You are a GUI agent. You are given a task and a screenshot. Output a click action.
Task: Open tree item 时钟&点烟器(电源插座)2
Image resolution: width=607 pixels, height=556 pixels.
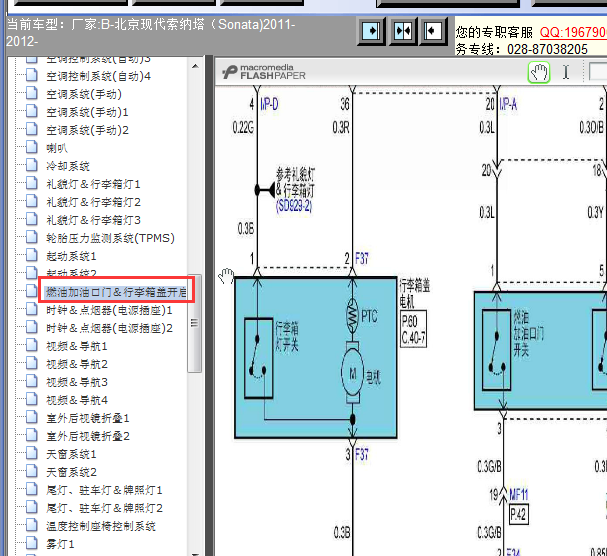pyautogui.click(x=109, y=328)
